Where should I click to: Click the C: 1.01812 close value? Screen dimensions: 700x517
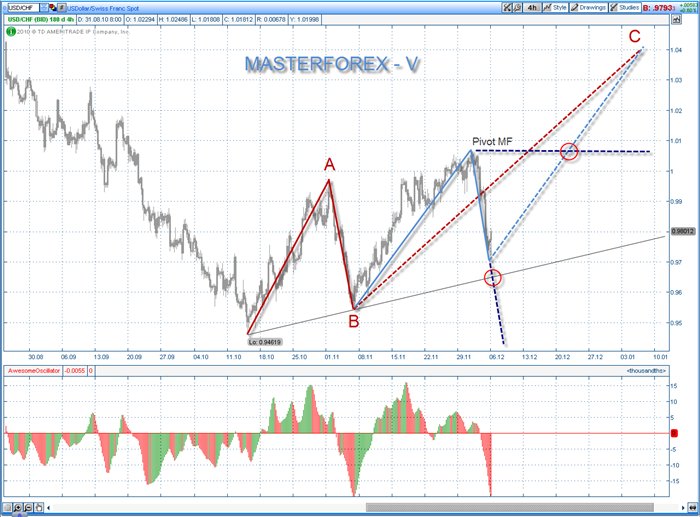(239, 20)
